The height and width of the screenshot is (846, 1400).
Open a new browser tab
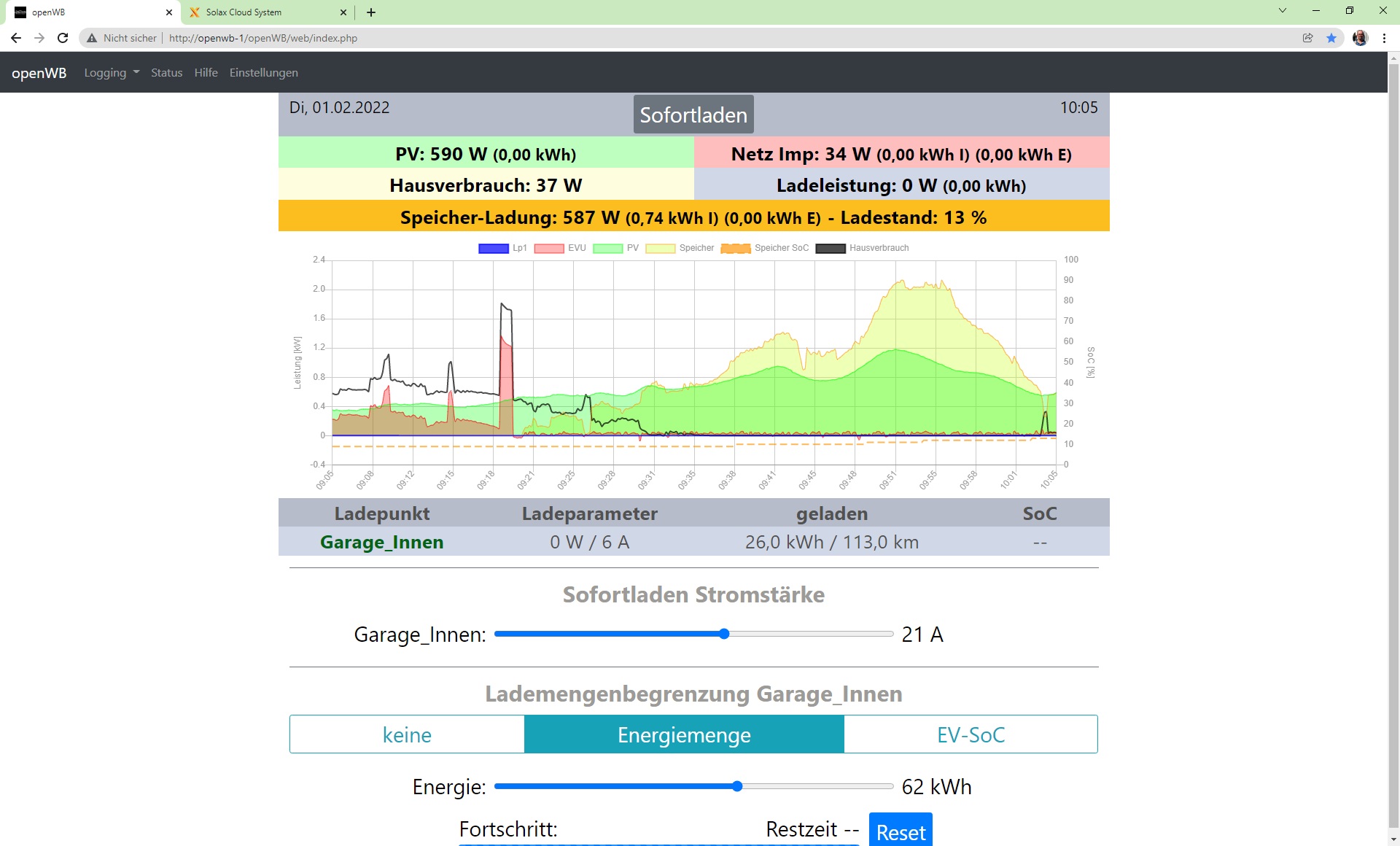371,12
